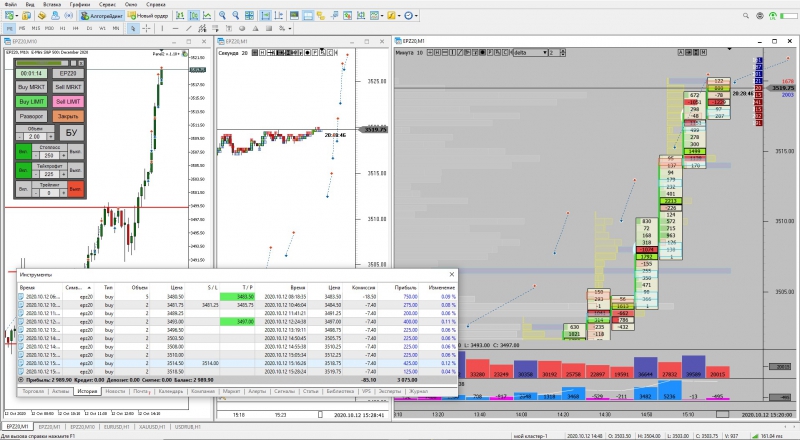The image size is (800, 440).
Task: Open the Файл menu
Action: pos(10,4)
